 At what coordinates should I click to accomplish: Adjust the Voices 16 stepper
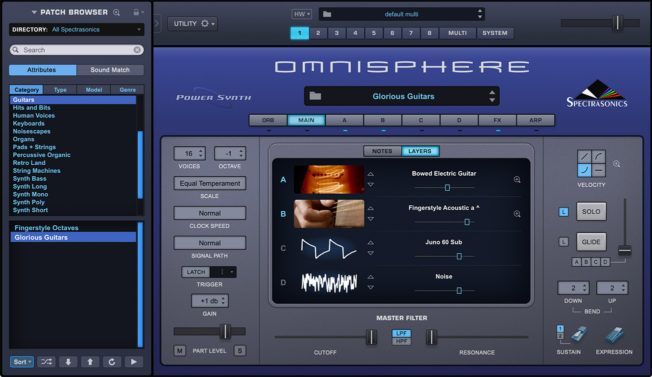[189, 153]
